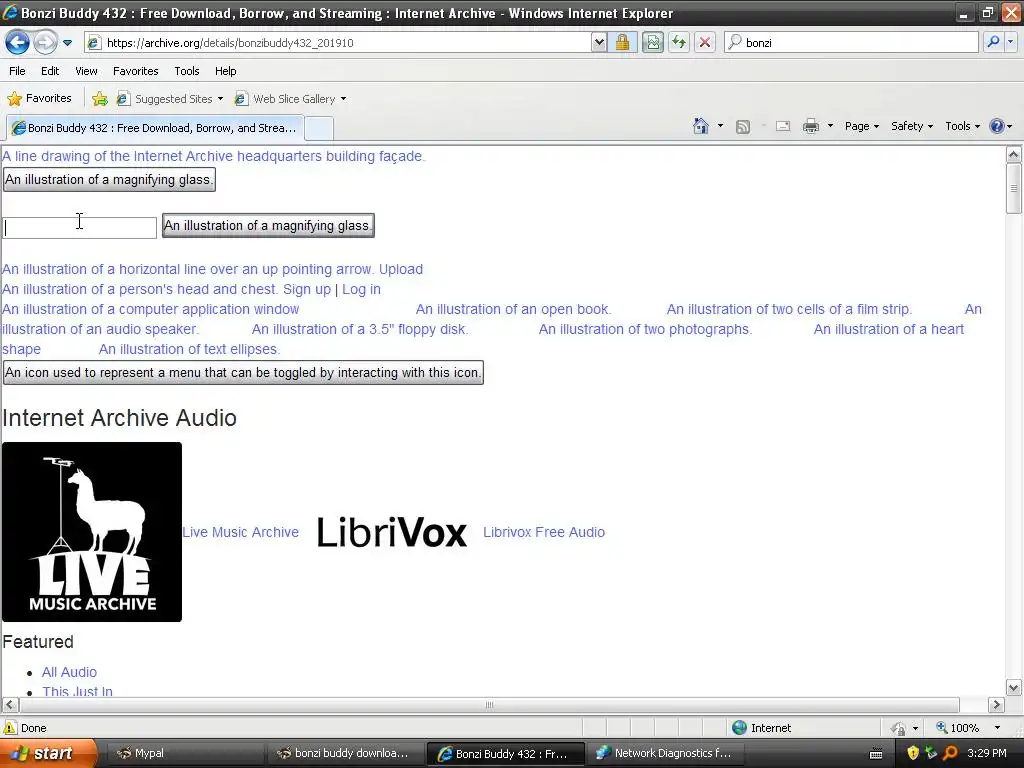Click the vertical scrollbar thumb
The height and width of the screenshot is (768, 1024).
coord(1013,189)
